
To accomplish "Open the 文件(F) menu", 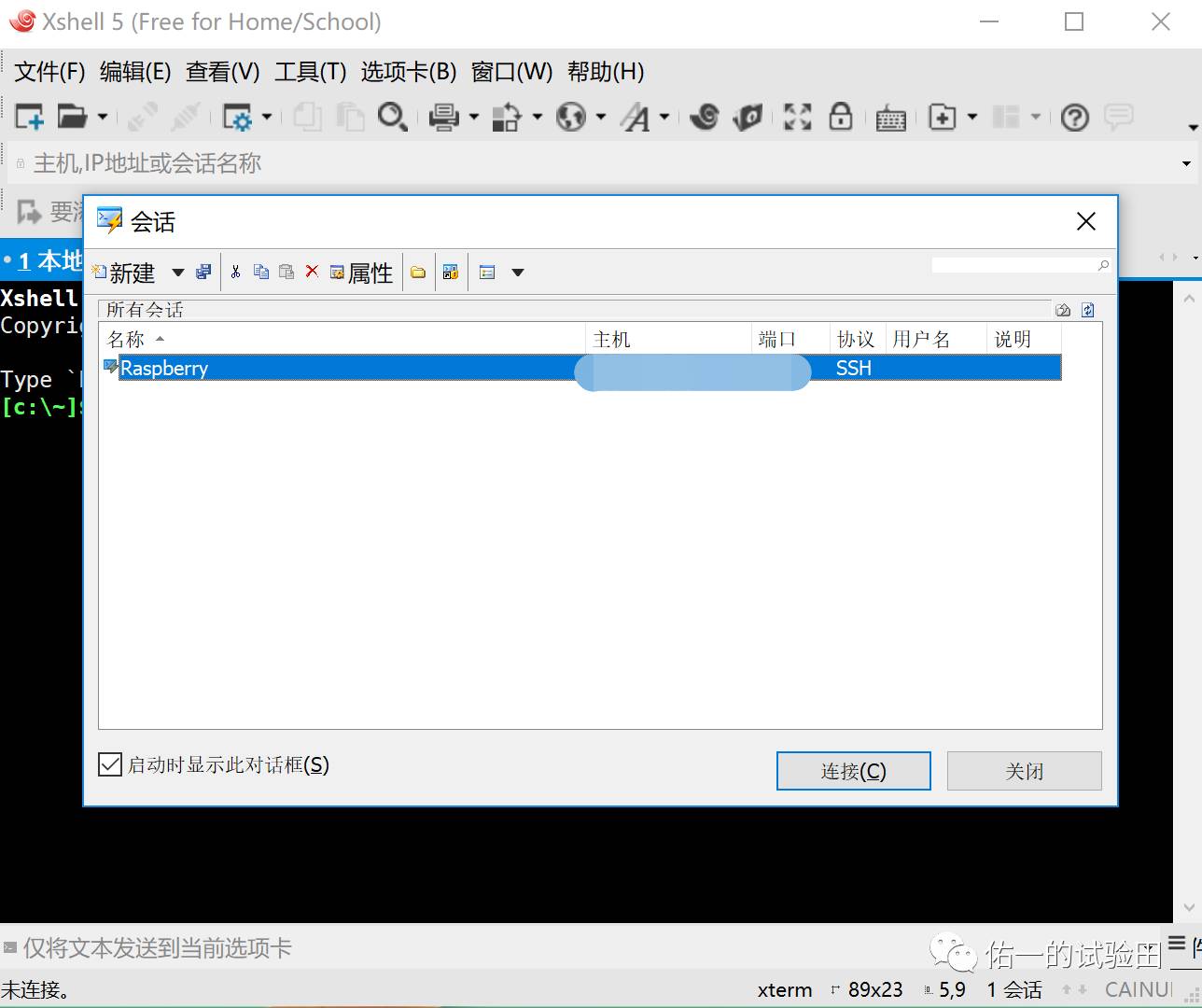I will [49, 72].
